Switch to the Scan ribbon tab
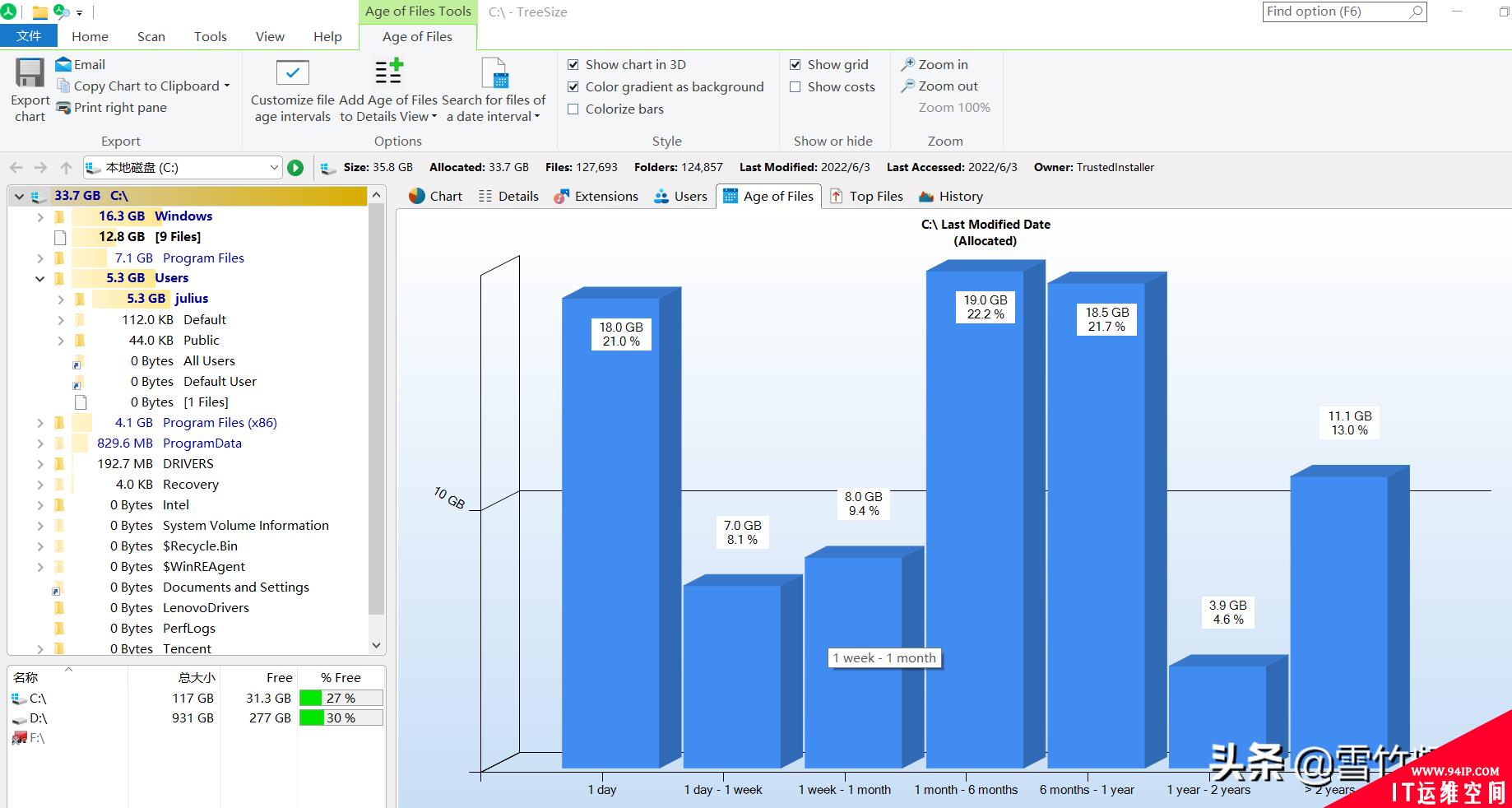This screenshot has height=808, width=1512. pyautogui.click(x=151, y=36)
